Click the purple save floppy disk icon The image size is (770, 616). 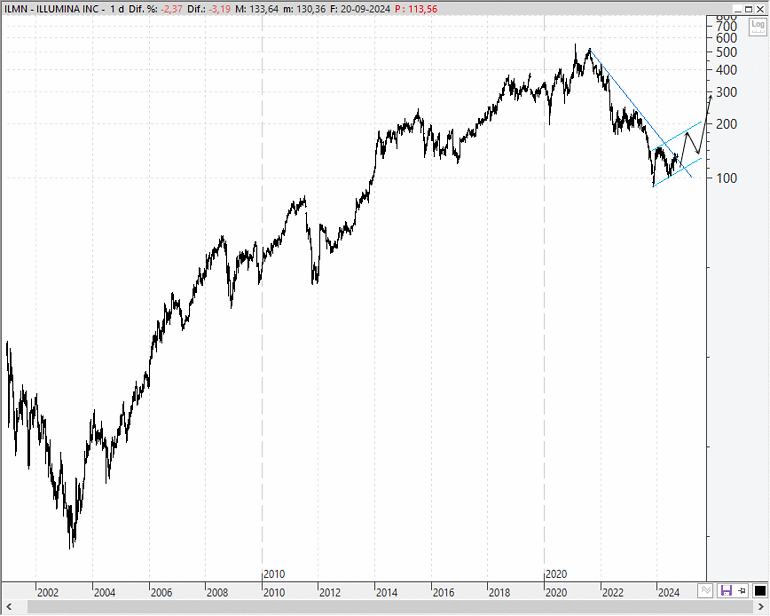[x=726, y=590]
